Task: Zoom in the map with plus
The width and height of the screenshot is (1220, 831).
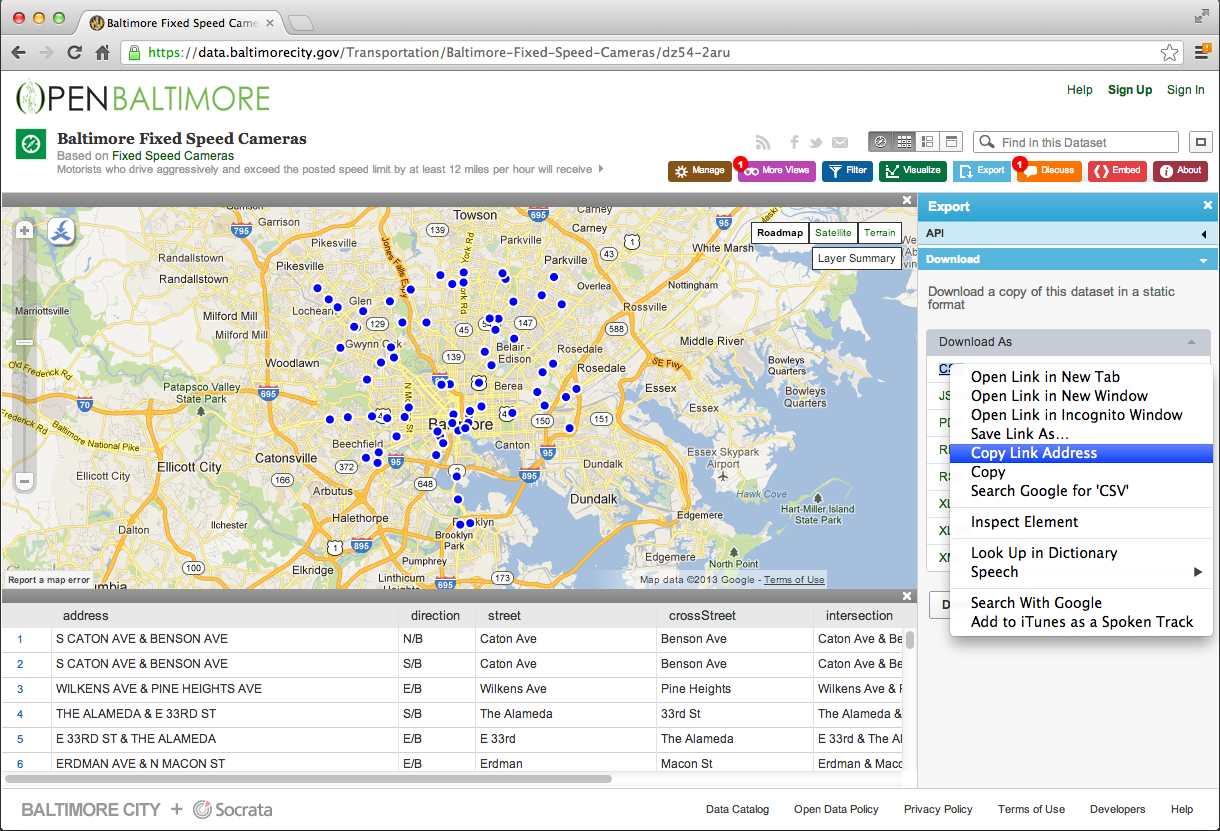Action: tap(25, 231)
